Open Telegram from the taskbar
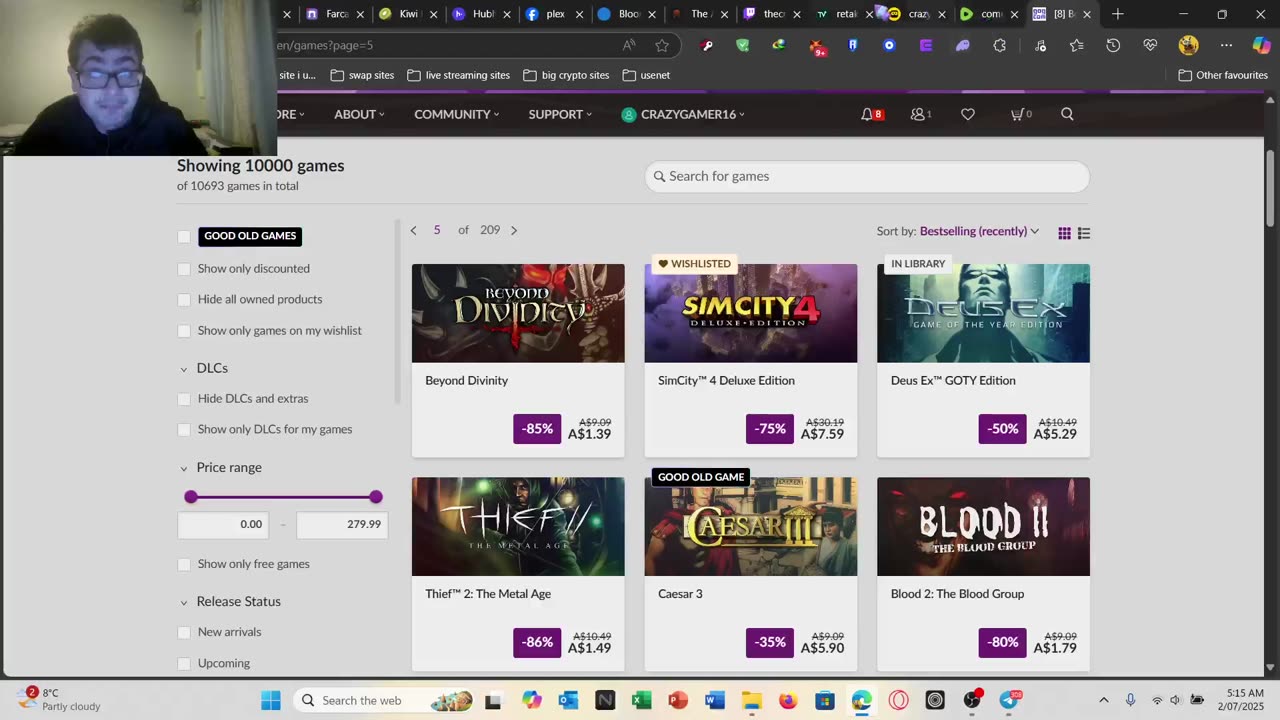Image resolution: width=1280 pixels, height=720 pixels. (x=1009, y=700)
